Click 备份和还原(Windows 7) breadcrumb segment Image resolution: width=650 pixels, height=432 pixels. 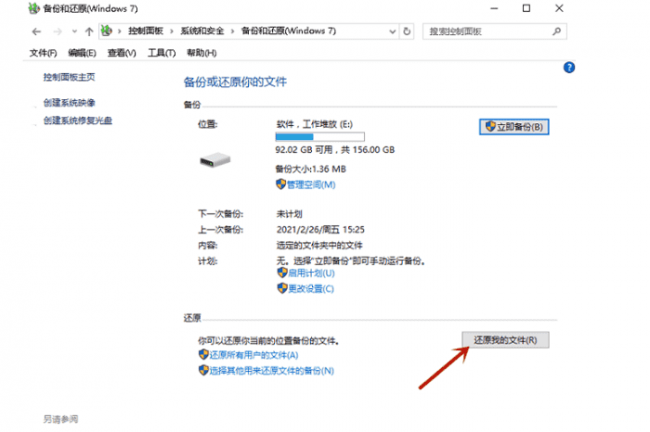click(289, 31)
